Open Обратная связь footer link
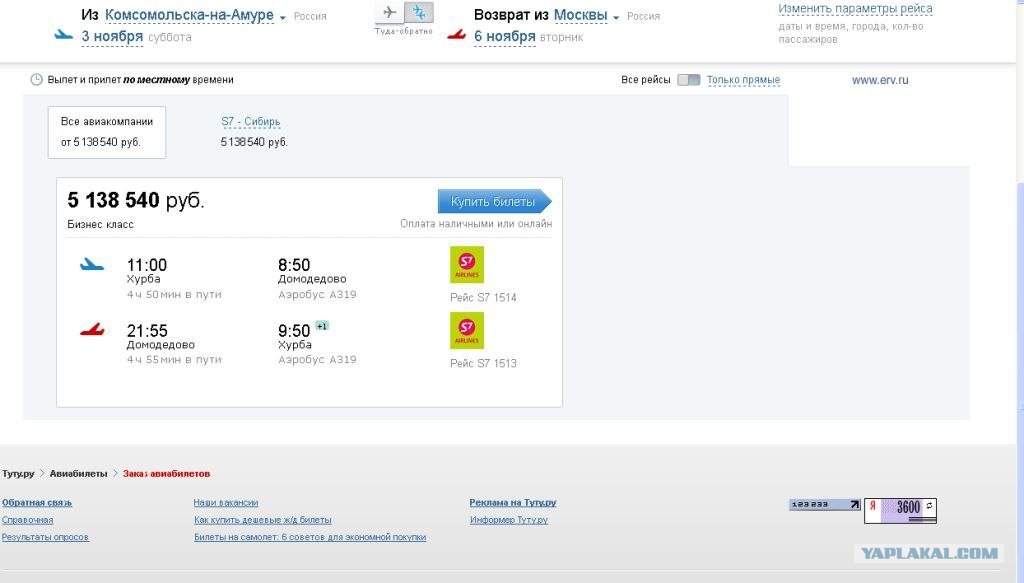 pyautogui.click(x=37, y=502)
